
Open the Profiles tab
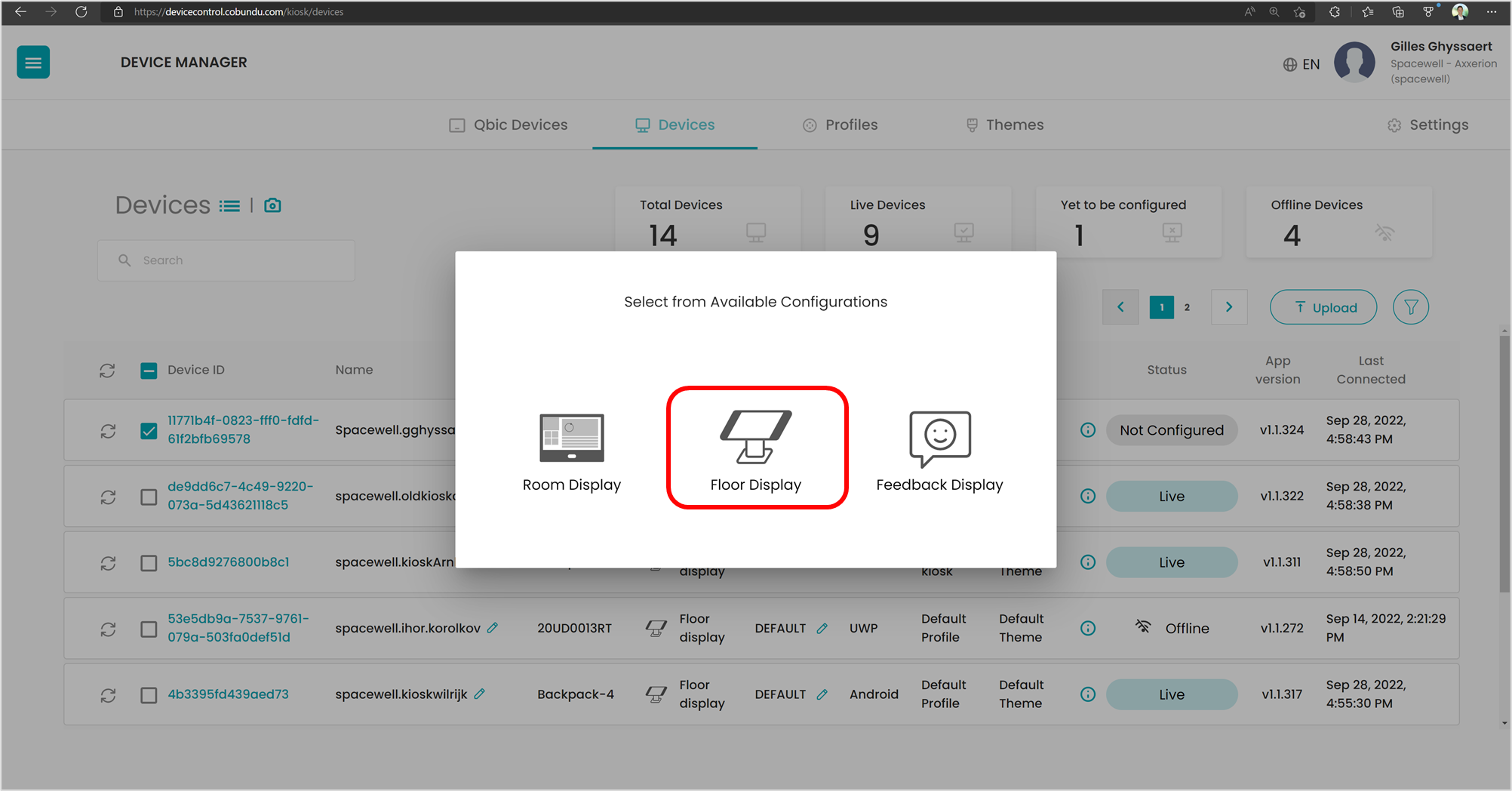[840, 125]
